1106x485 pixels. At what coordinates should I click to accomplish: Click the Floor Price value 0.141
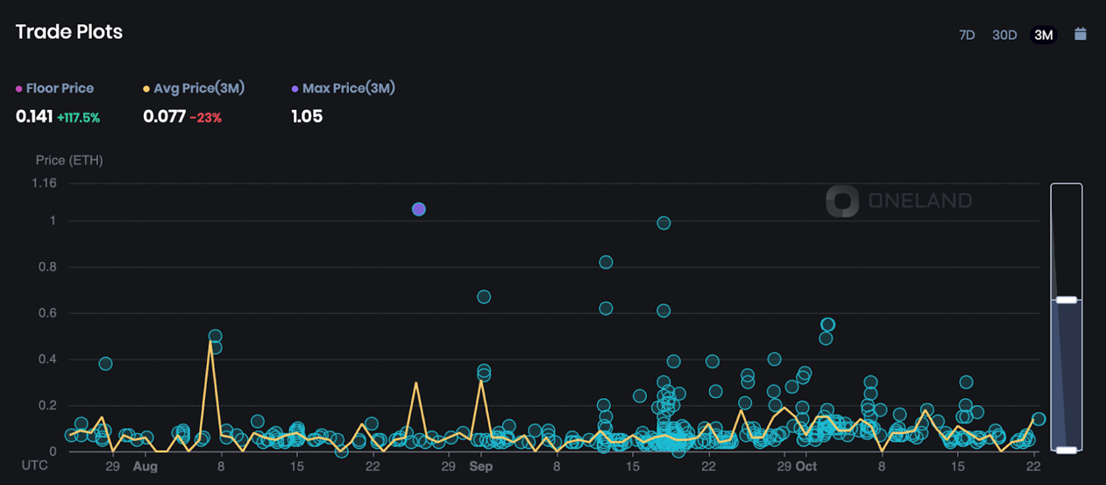point(34,116)
